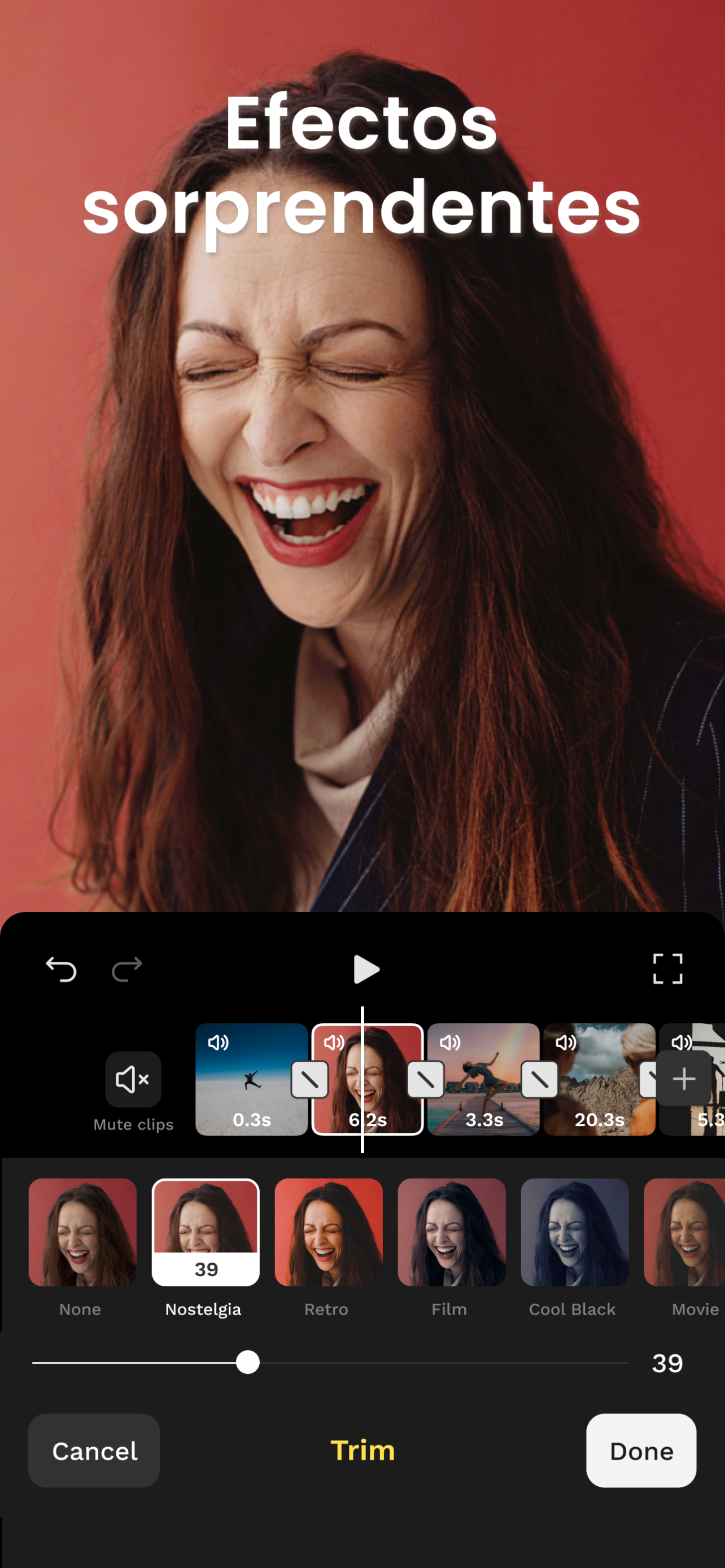The height and width of the screenshot is (1568, 725).
Task: Open fullscreen preview
Action: tap(667, 969)
